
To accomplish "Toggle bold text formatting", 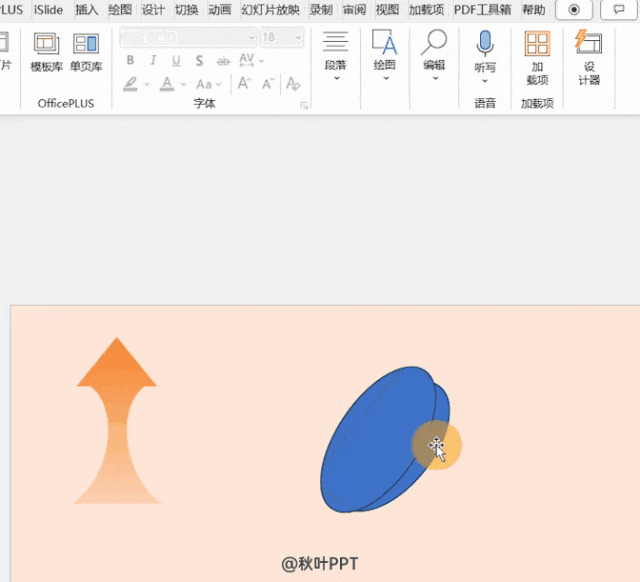I will tap(130, 61).
